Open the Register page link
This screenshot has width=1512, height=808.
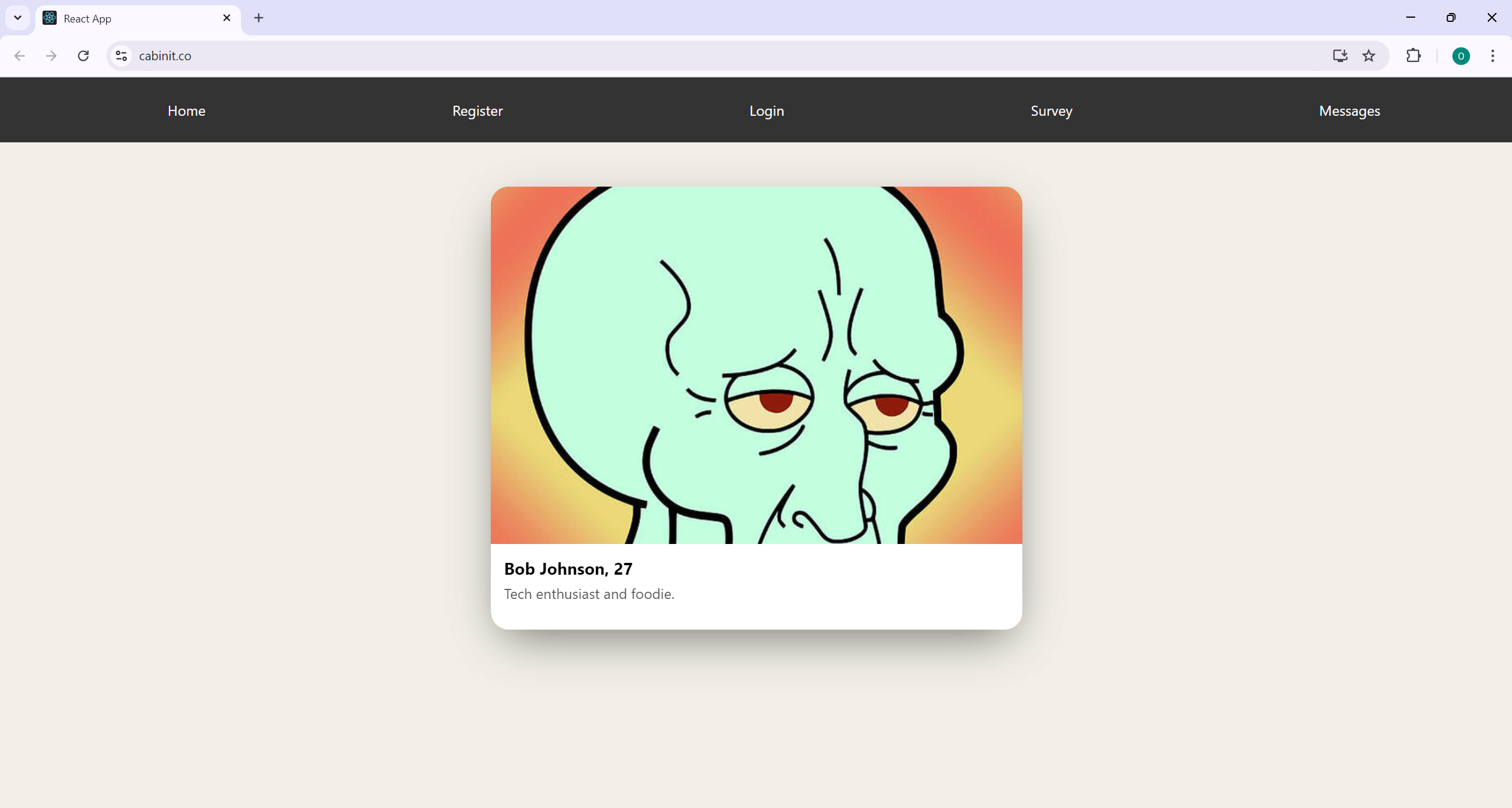pos(477,111)
